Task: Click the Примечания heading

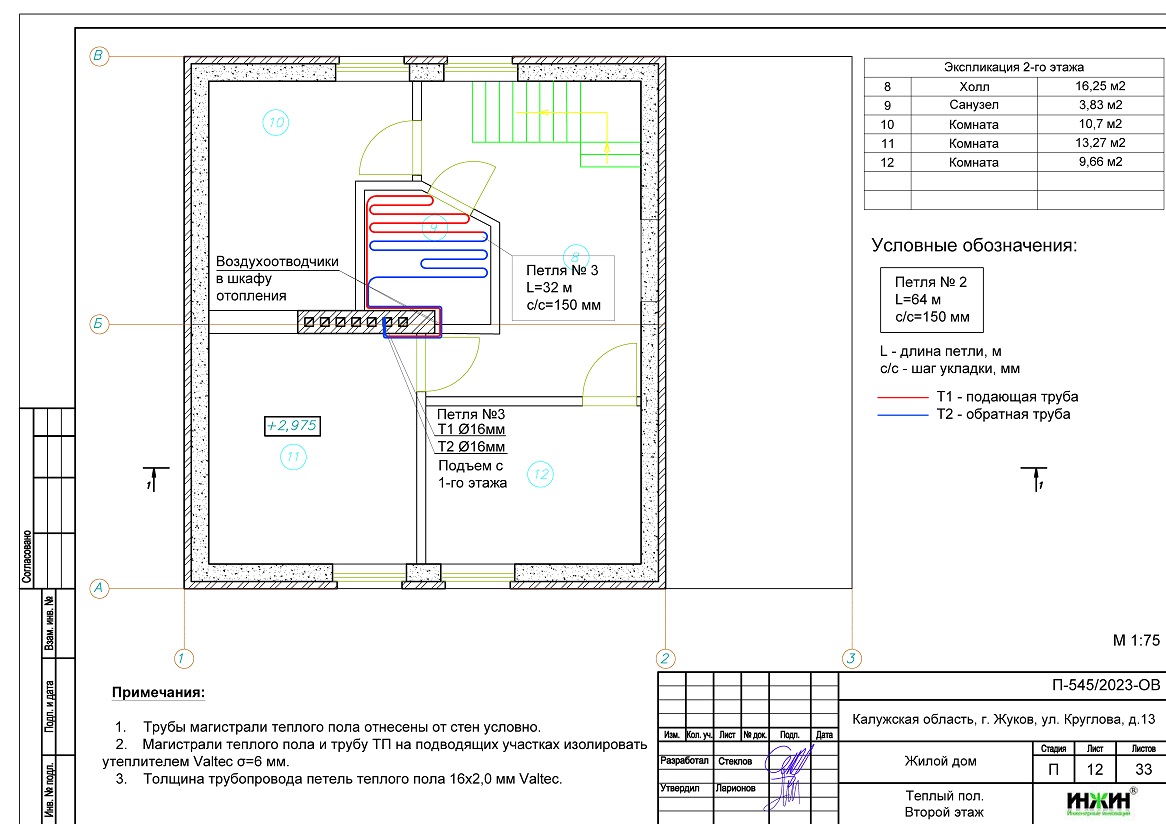Action: (x=158, y=692)
